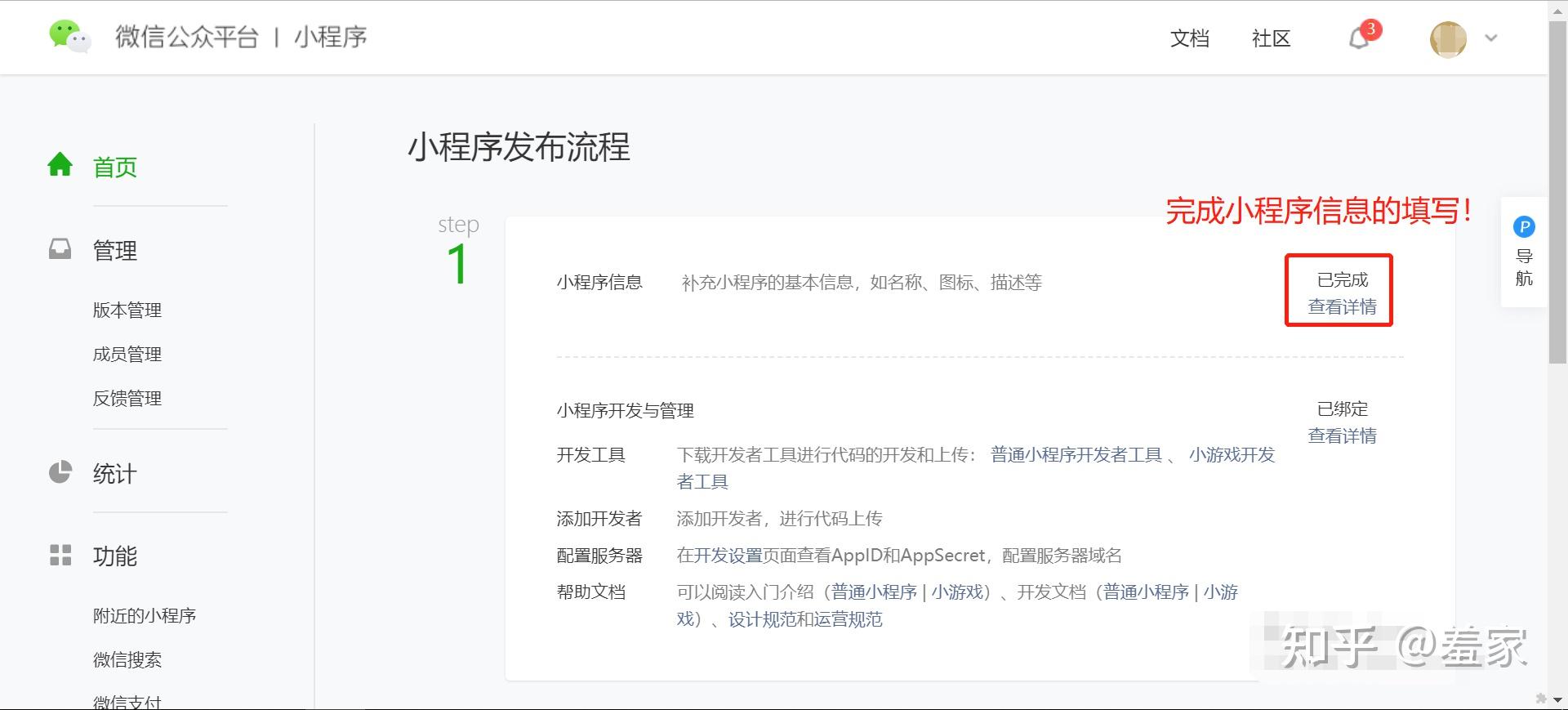The width and height of the screenshot is (1568, 710).
Task: Click the 小程序 header label
Action: tap(331, 37)
